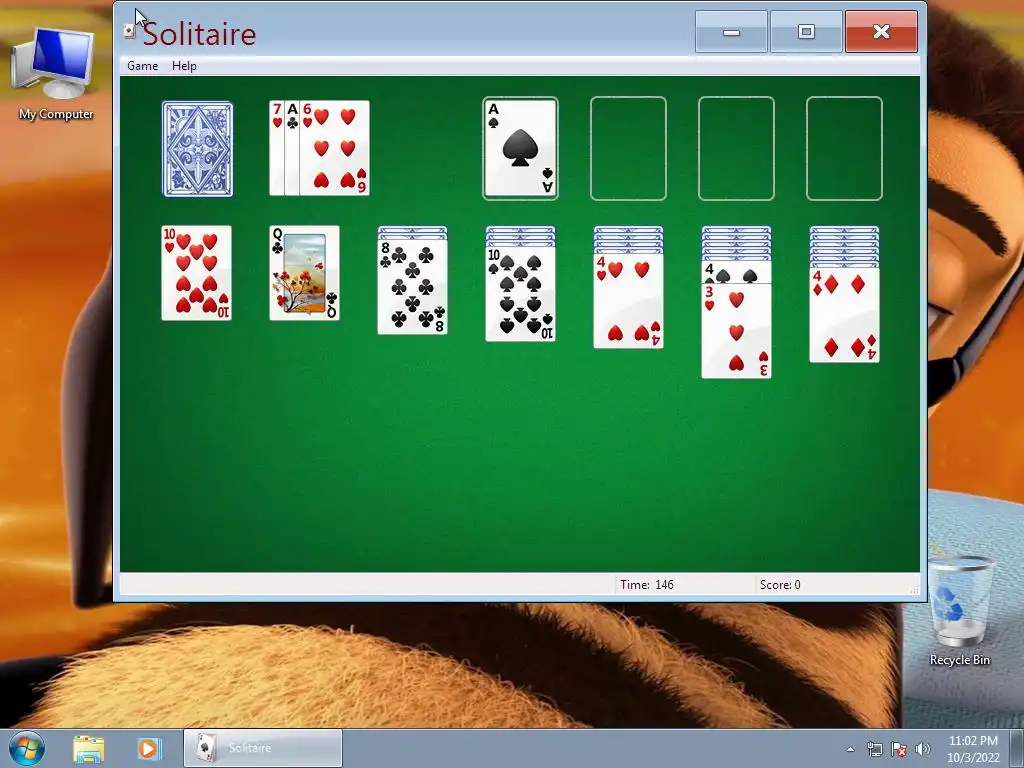The width and height of the screenshot is (1024, 768).
Task: Select the 4 of hearts card
Action: pyautogui.click(x=628, y=301)
